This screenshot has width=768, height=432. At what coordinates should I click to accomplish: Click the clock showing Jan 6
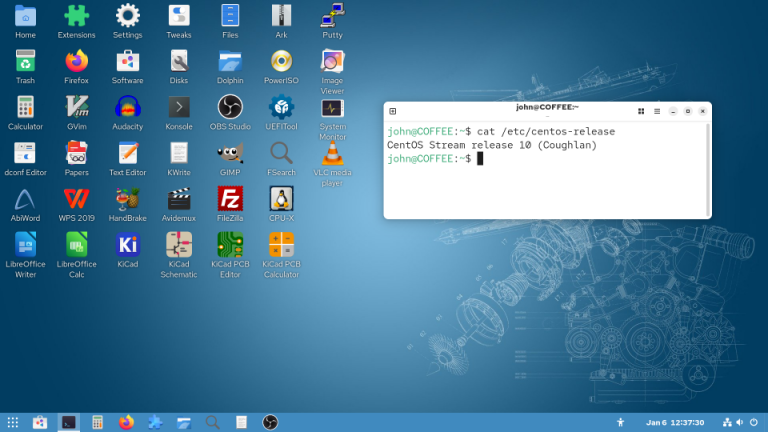pos(668,422)
